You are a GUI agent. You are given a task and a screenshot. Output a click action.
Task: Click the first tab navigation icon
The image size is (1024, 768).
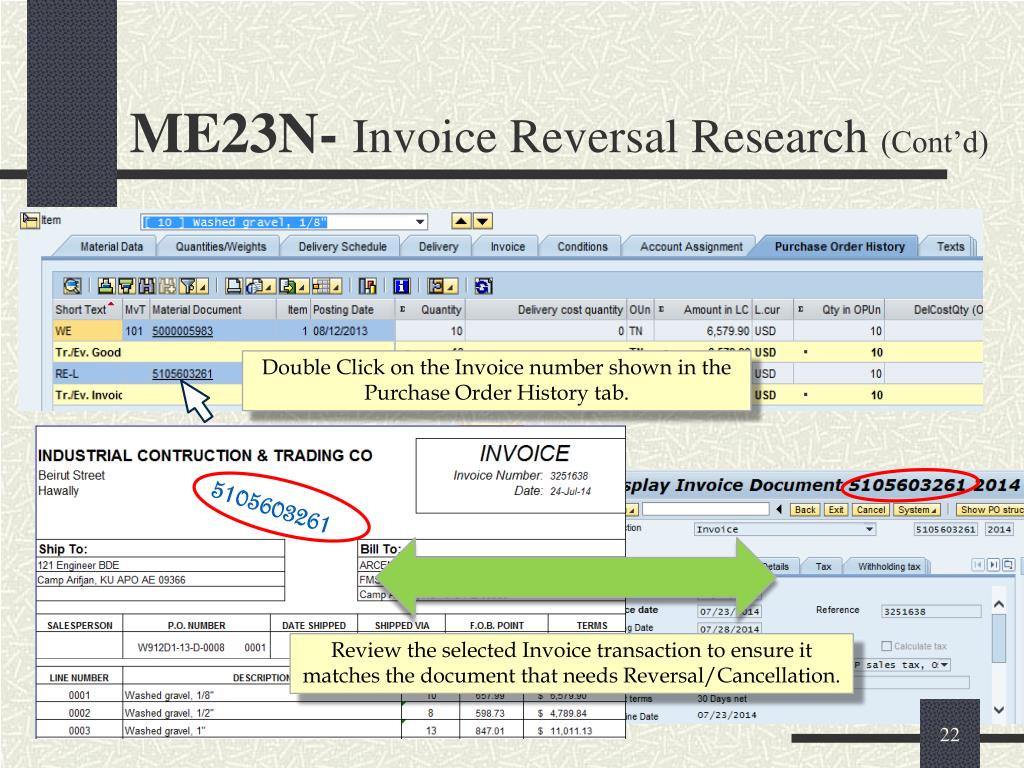pyautogui.click(x=978, y=564)
